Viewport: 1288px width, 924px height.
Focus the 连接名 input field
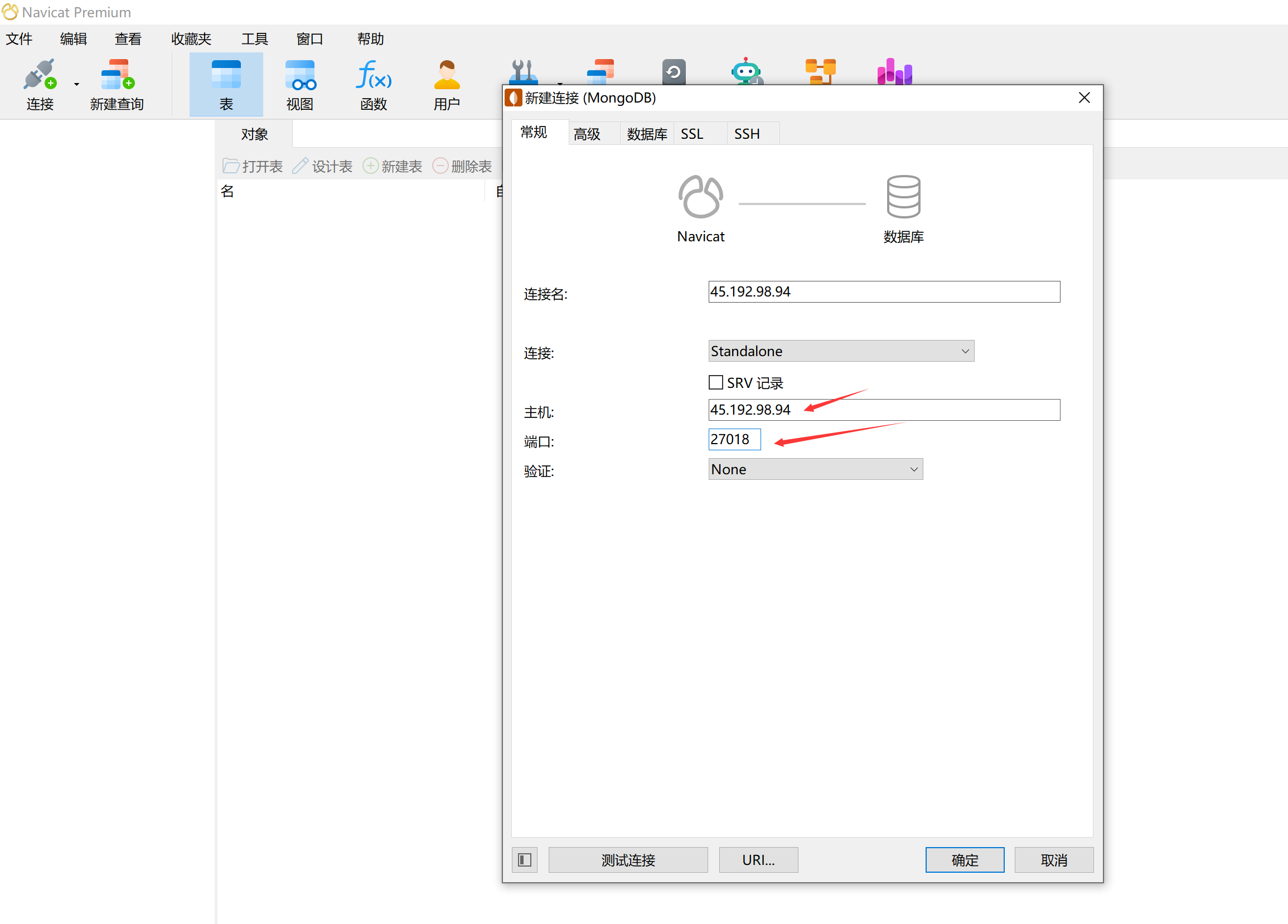click(884, 291)
